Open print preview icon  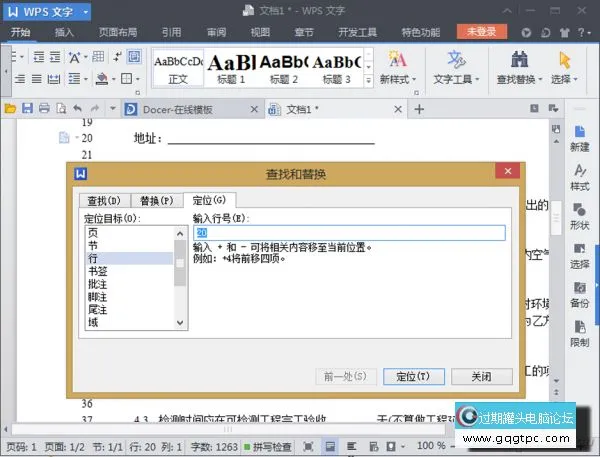(x=61, y=109)
